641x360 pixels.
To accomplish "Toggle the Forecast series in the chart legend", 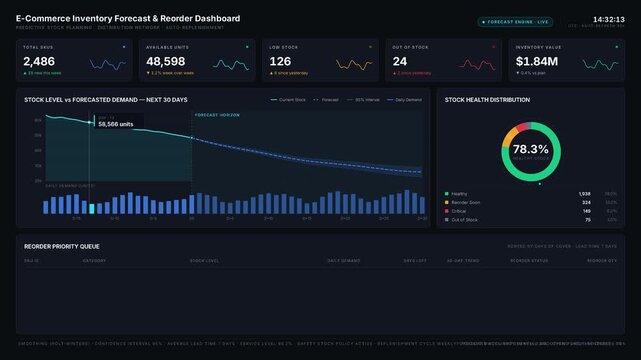I will coord(325,100).
